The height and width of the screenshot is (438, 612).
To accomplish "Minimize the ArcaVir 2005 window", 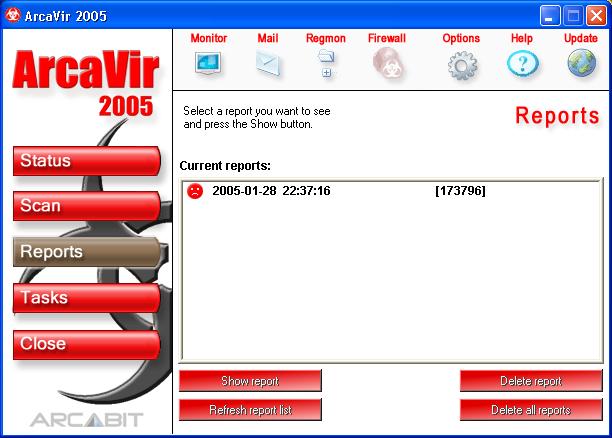I will coord(550,16).
